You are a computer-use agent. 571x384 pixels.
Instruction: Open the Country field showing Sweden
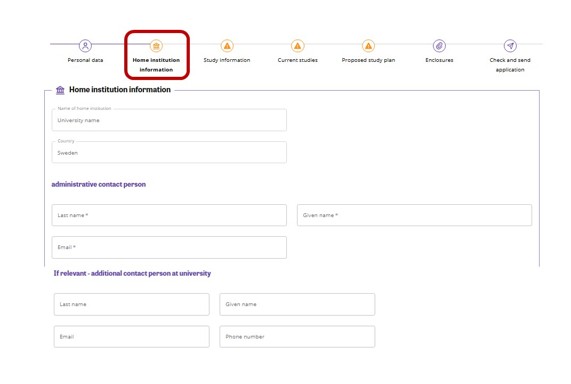click(x=169, y=152)
